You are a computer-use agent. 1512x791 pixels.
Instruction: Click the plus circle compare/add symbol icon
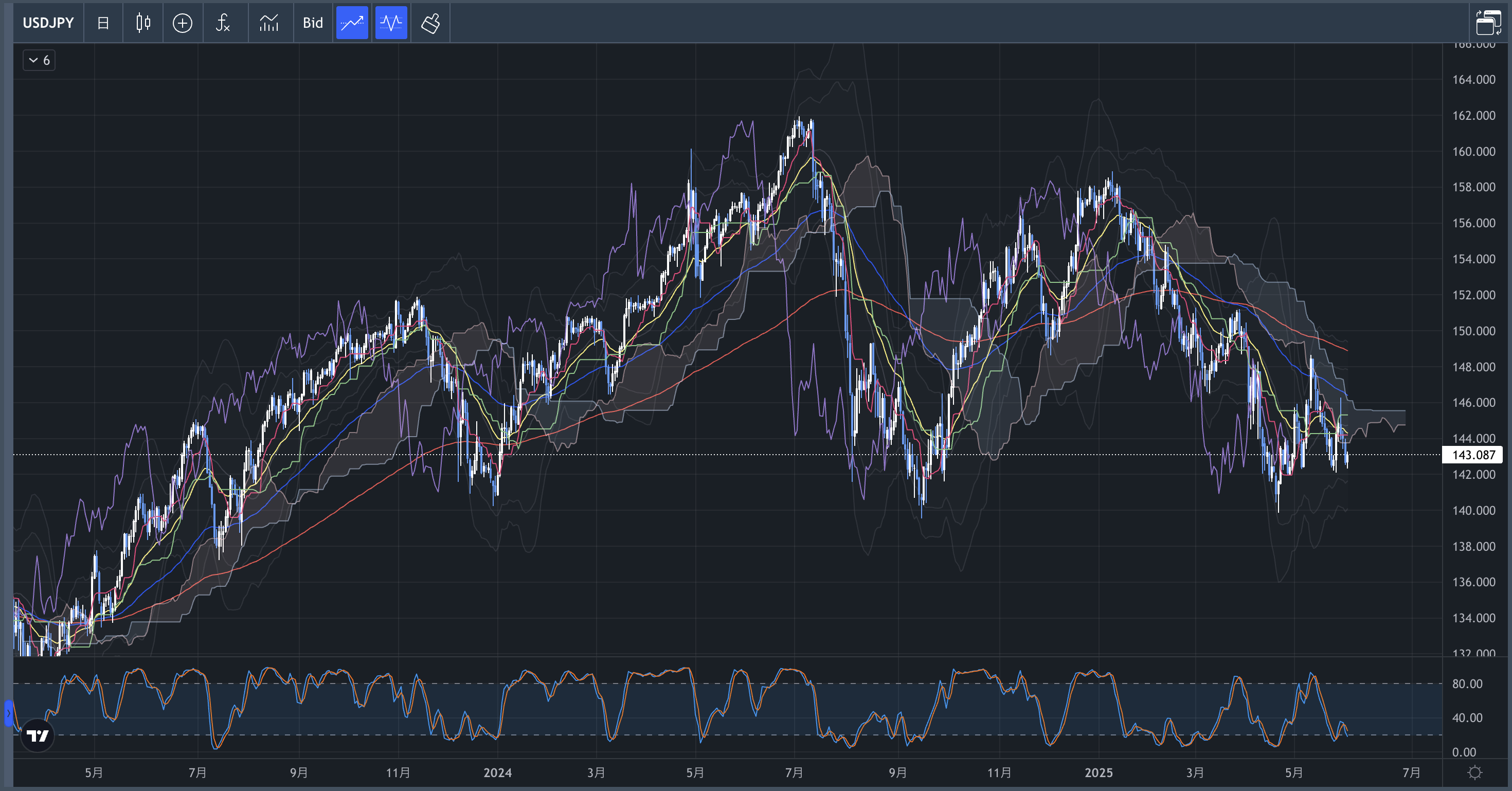point(183,23)
